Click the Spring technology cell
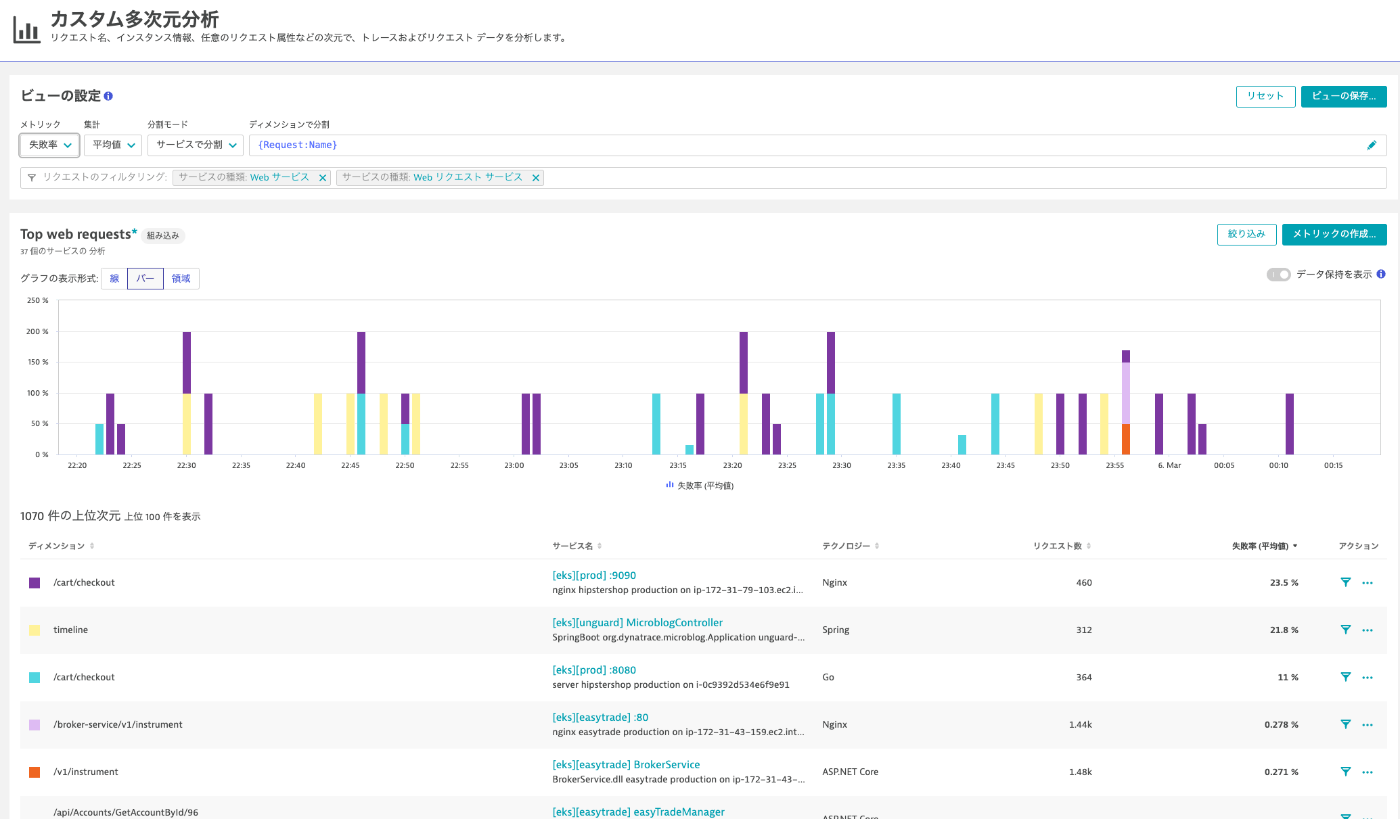The height and width of the screenshot is (819, 1400). tap(835, 630)
